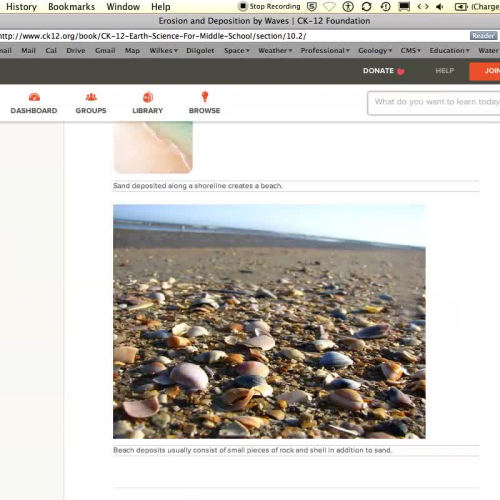Open the Diigolet bookmark

pos(200,51)
